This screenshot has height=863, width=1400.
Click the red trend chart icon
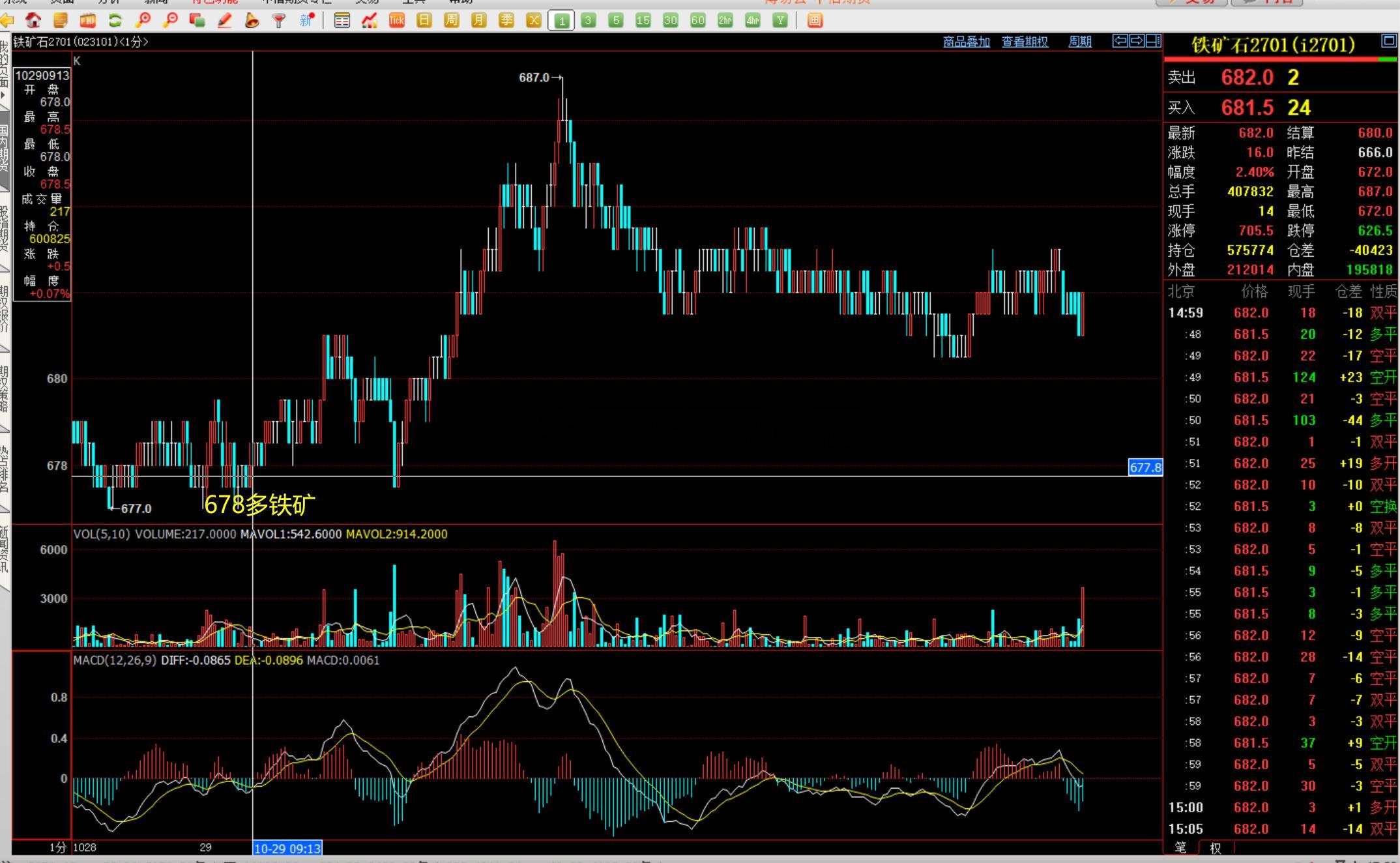[x=369, y=20]
